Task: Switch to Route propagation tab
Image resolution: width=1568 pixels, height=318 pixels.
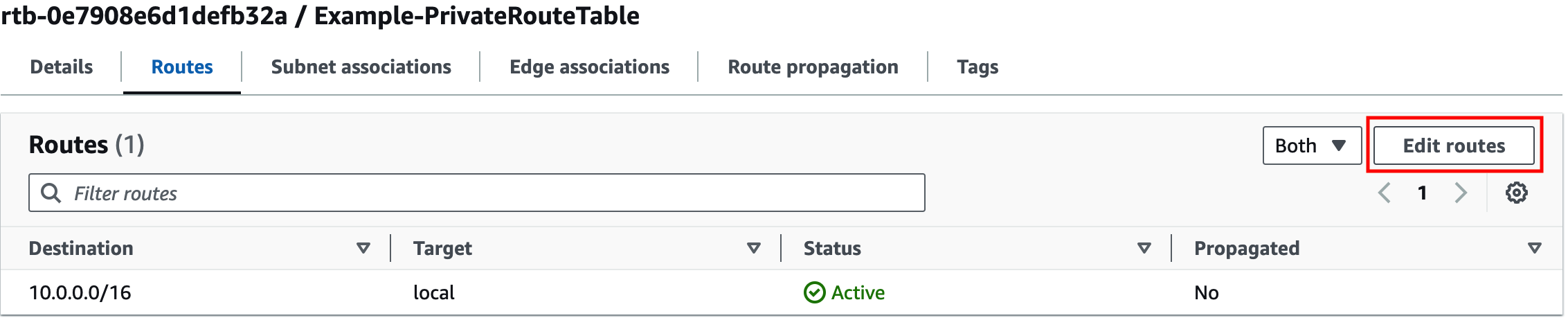Action: [813, 67]
